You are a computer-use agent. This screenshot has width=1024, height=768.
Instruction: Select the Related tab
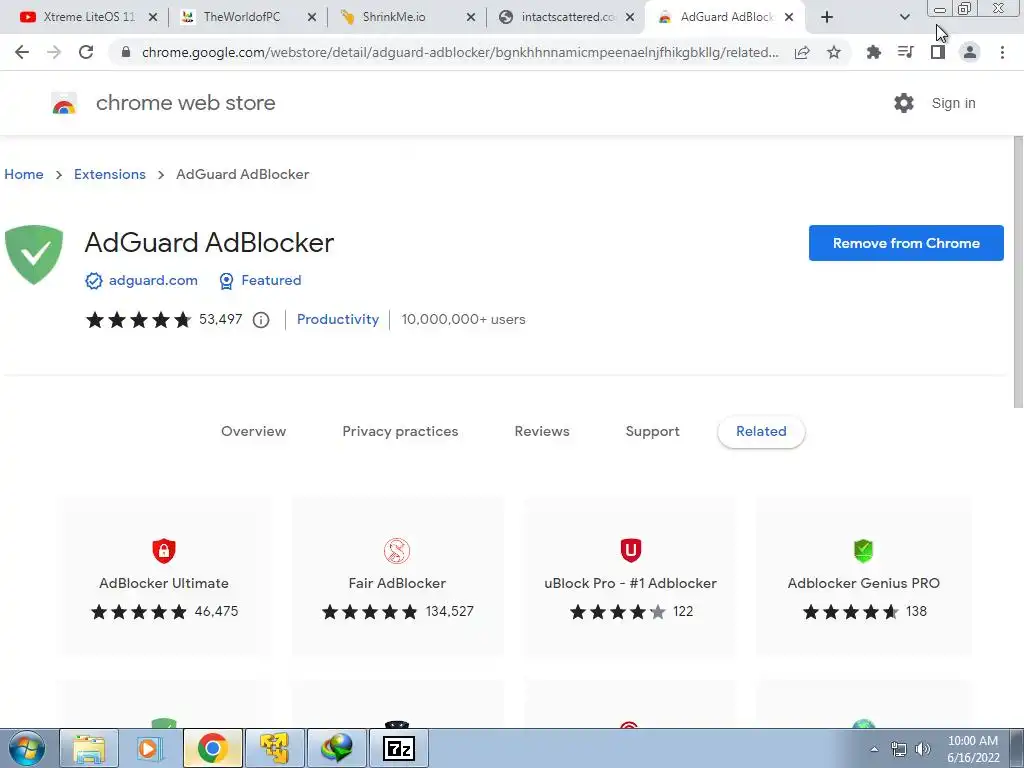pyautogui.click(x=761, y=431)
